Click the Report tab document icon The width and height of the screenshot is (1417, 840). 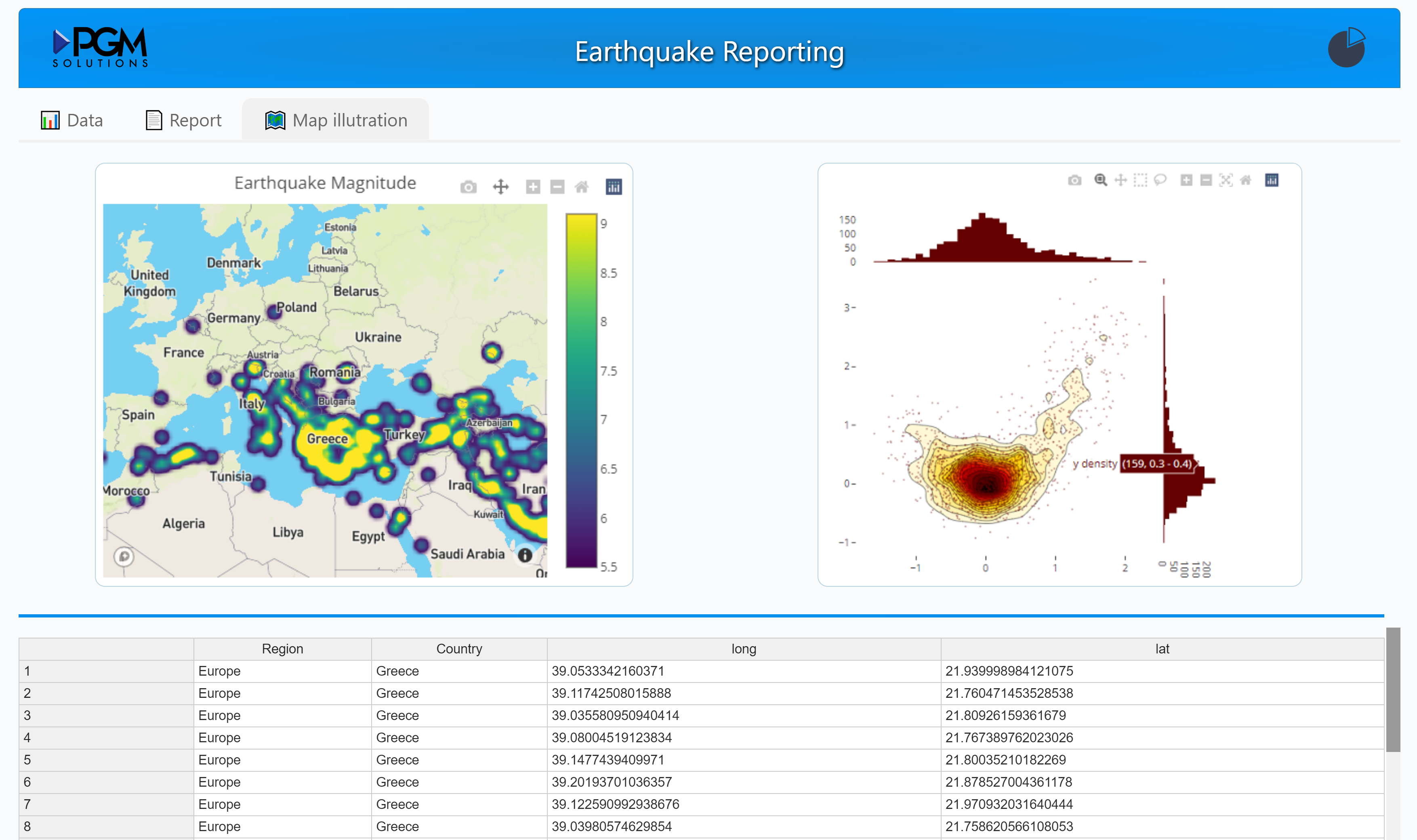[153, 120]
